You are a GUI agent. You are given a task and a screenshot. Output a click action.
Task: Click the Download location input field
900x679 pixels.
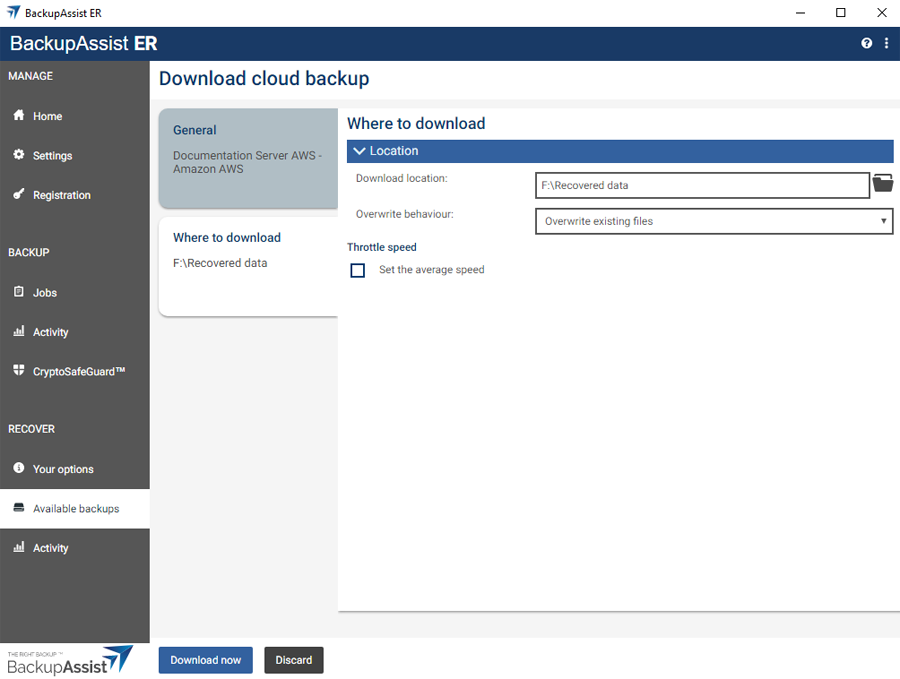702,185
